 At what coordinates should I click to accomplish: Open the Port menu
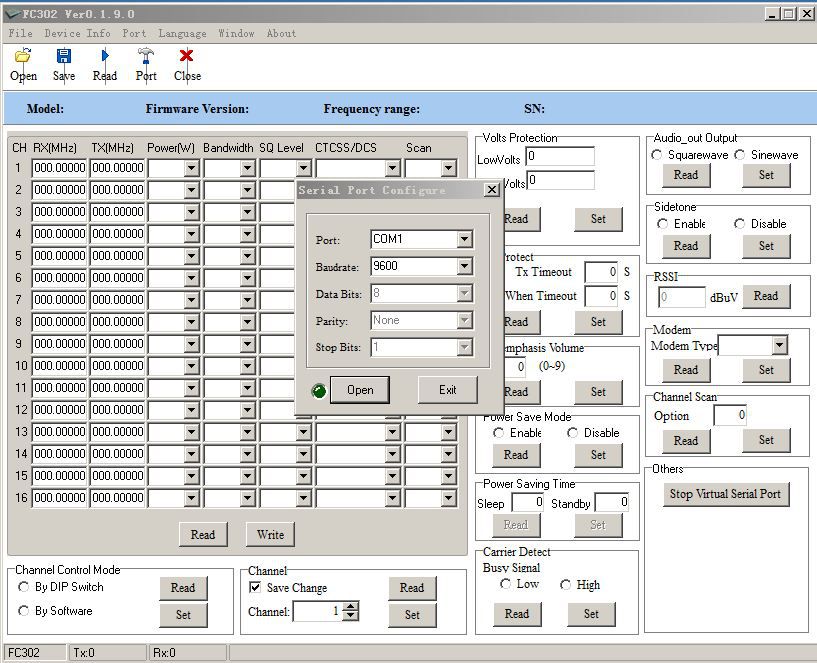[x=134, y=33]
